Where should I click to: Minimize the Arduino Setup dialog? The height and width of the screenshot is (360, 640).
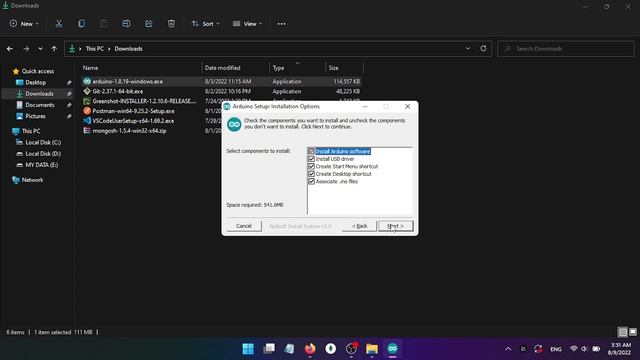pos(365,107)
